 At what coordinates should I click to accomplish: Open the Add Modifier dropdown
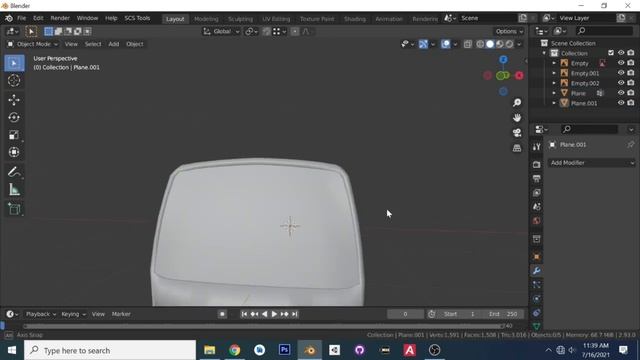(591, 163)
